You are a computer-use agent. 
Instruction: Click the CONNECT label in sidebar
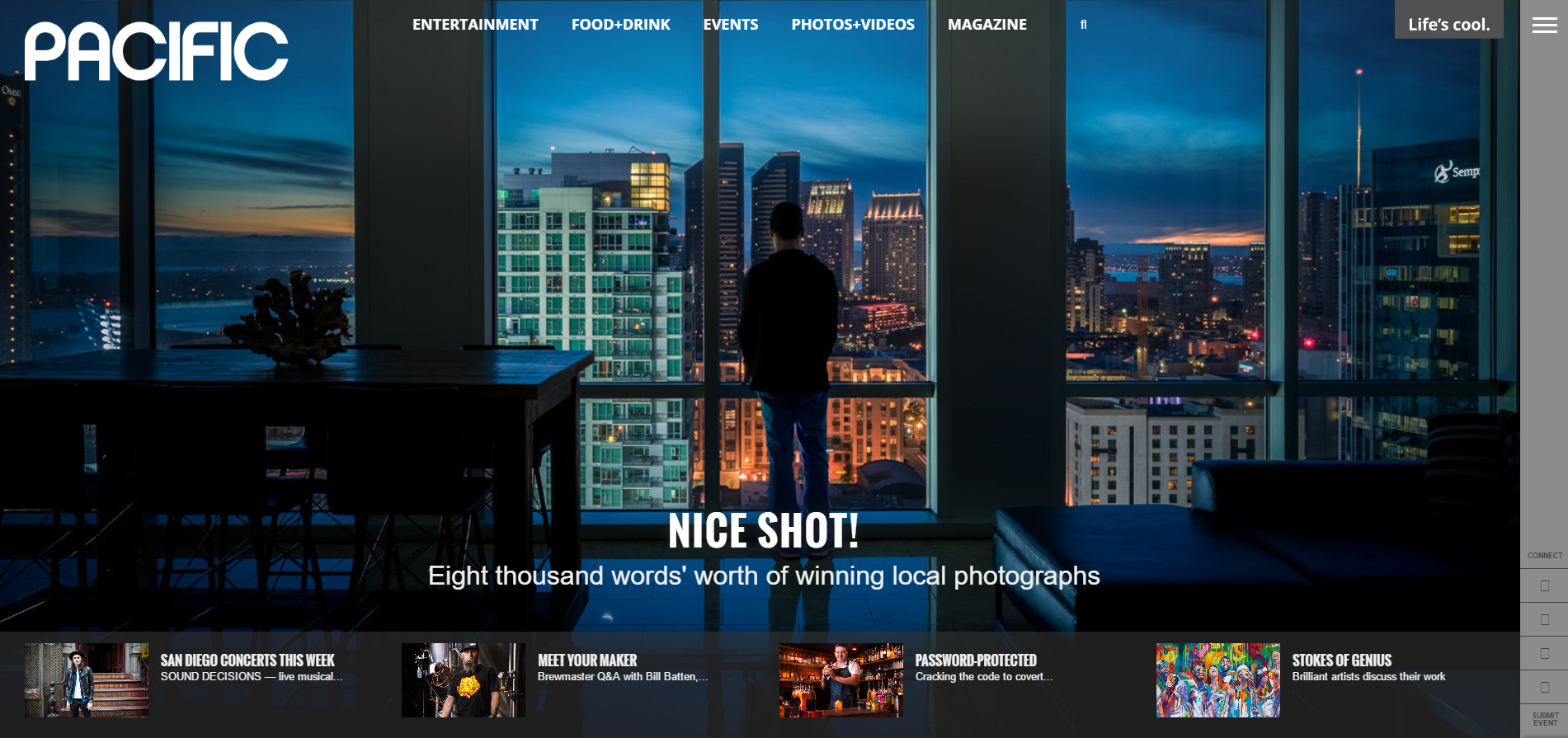click(x=1544, y=556)
